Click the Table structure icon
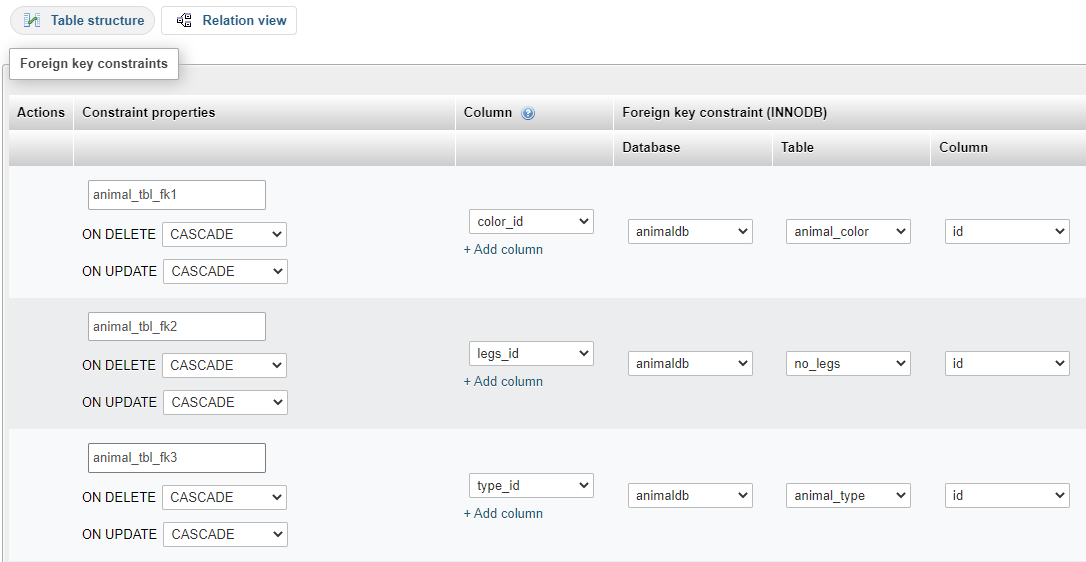Screen dimensions: 1086x562 point(32,21)
